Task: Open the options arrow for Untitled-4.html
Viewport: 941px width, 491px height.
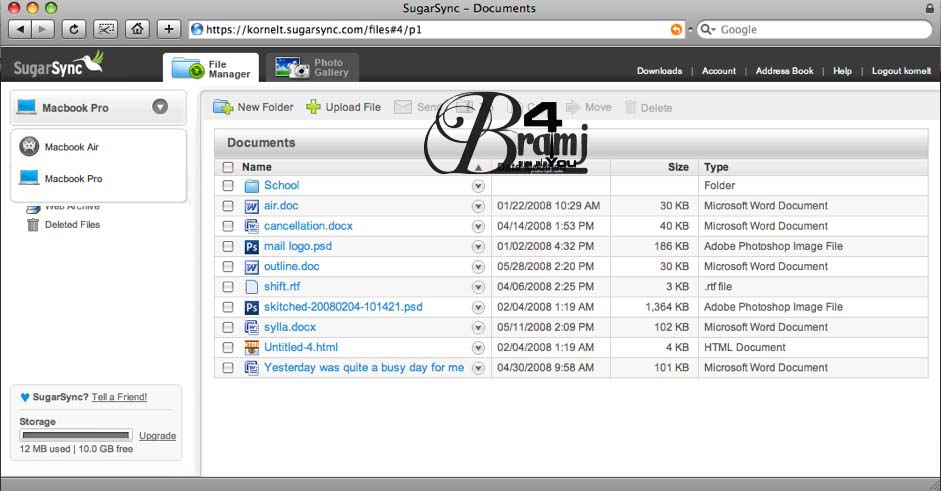Action: pos(478,348)
